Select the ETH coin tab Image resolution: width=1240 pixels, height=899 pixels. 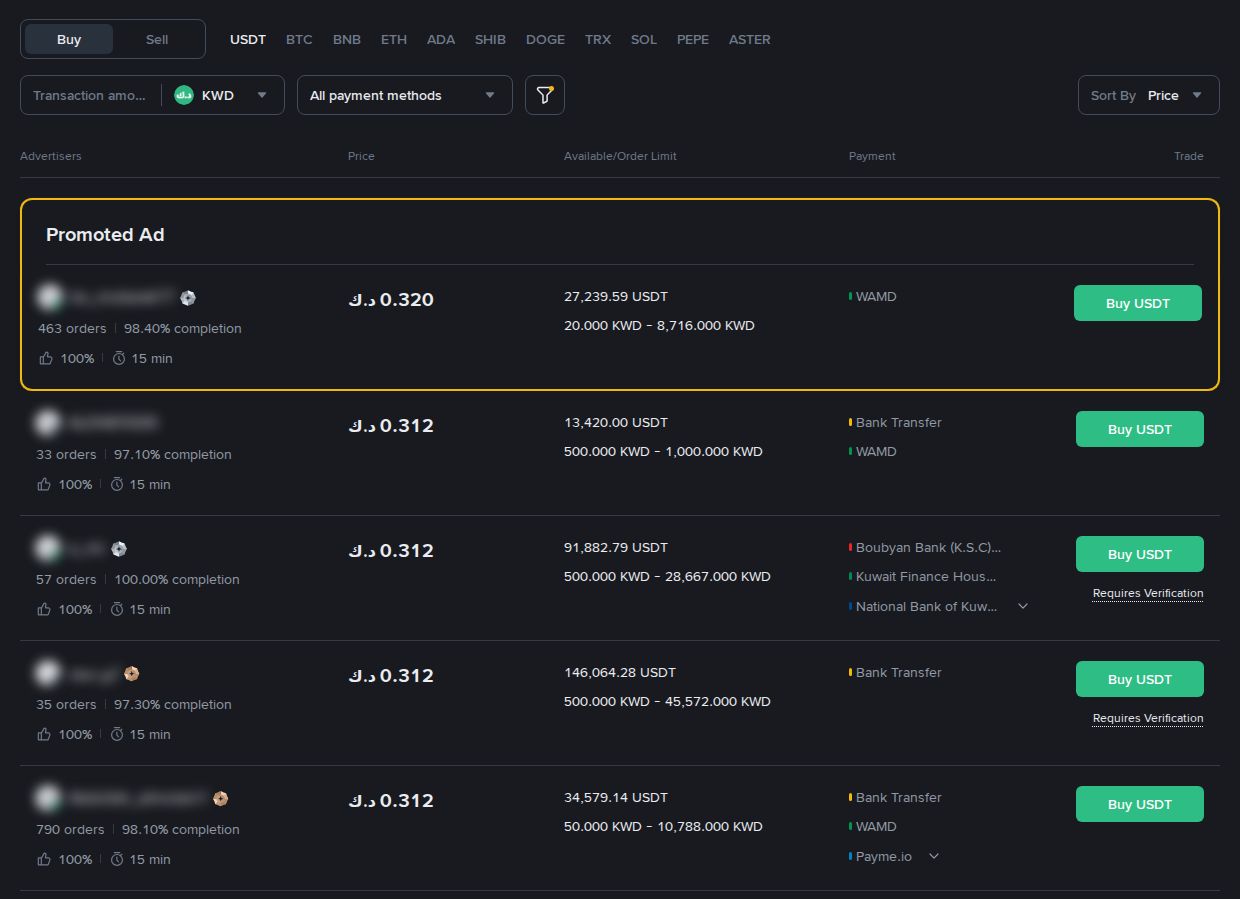pos(394,39)
